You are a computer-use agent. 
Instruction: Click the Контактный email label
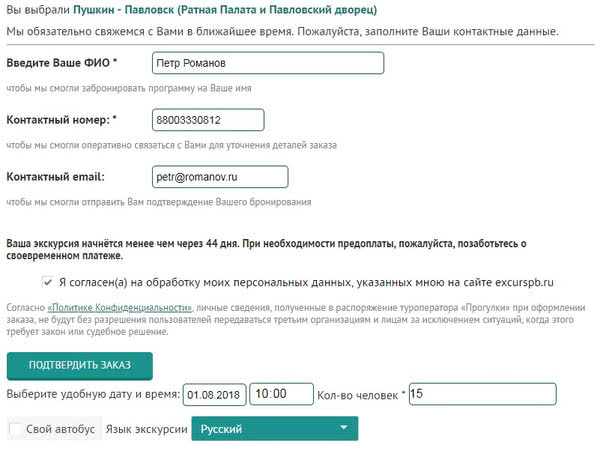pos(56,177)
